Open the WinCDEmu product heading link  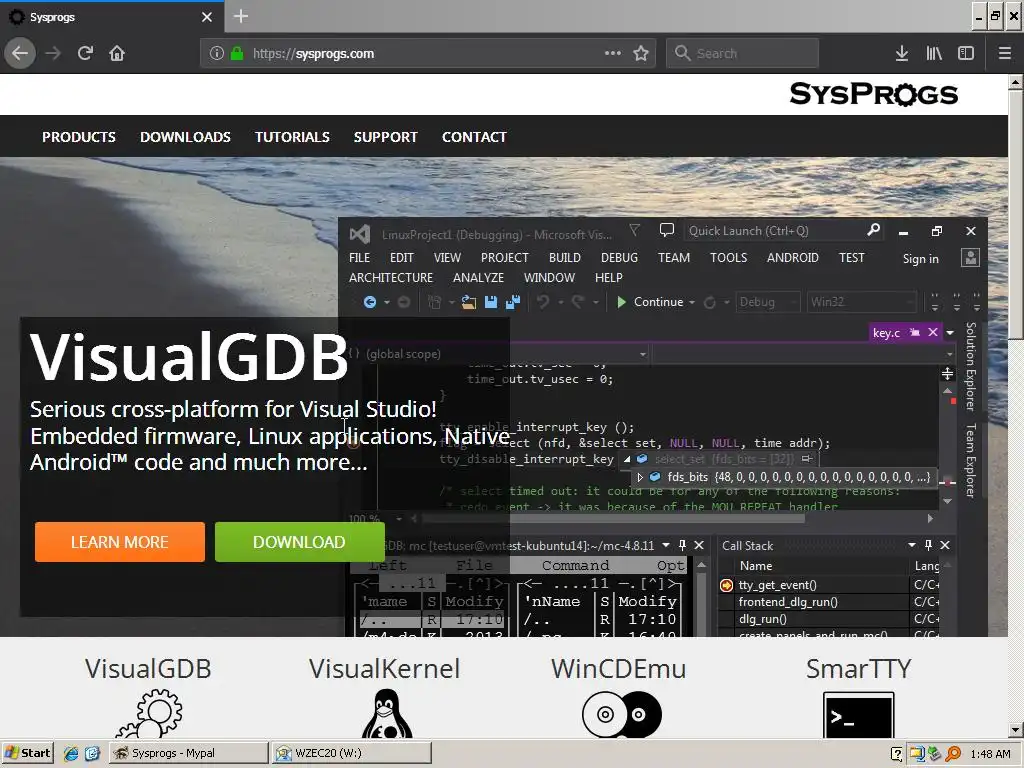[619, 669]
